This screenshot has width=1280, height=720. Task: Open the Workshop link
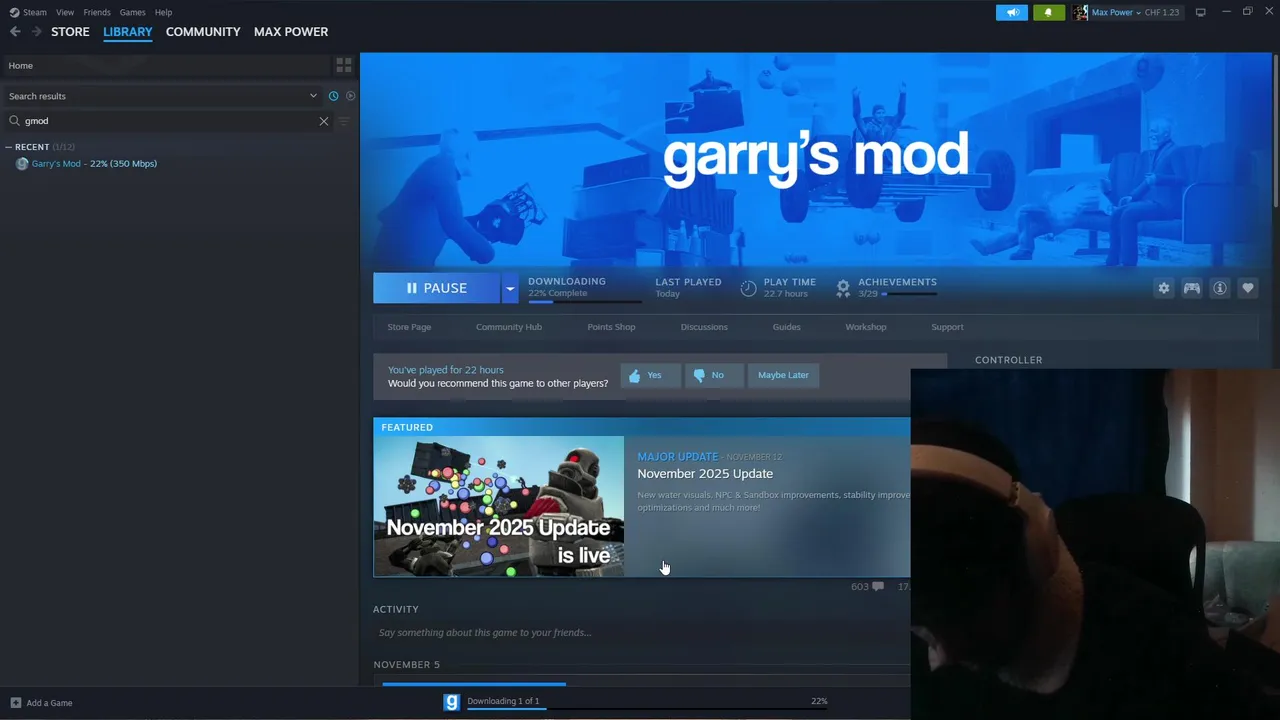point(866,327)
